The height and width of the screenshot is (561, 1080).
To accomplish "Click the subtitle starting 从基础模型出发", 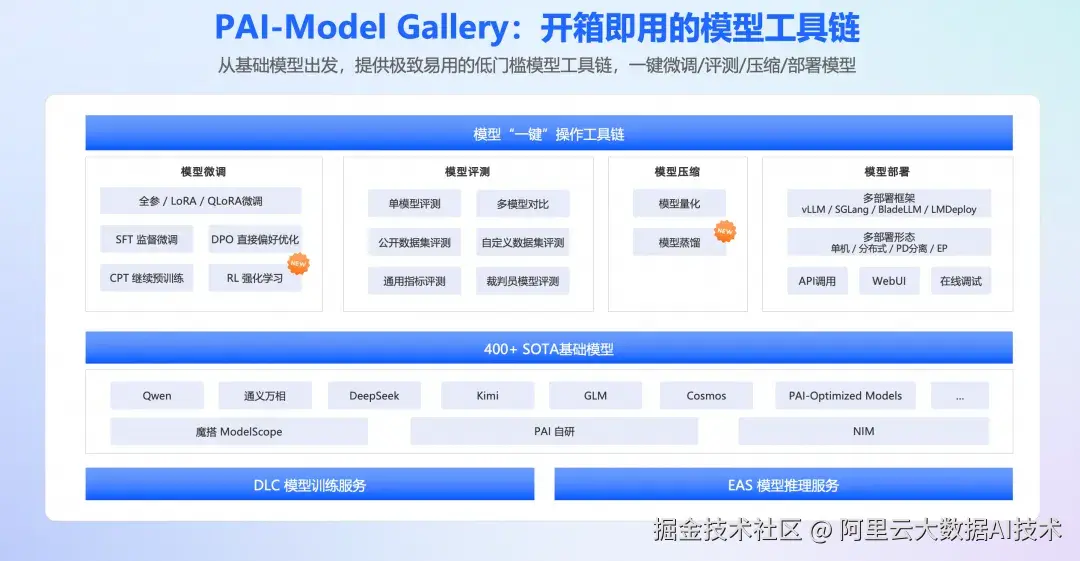I will tap(537, 65).
